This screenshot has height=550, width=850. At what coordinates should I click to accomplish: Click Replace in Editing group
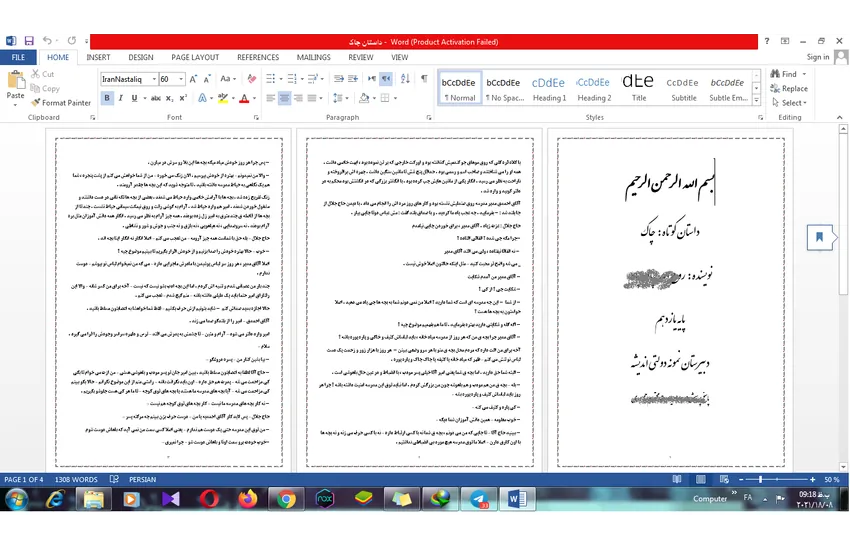click(790, 88)
